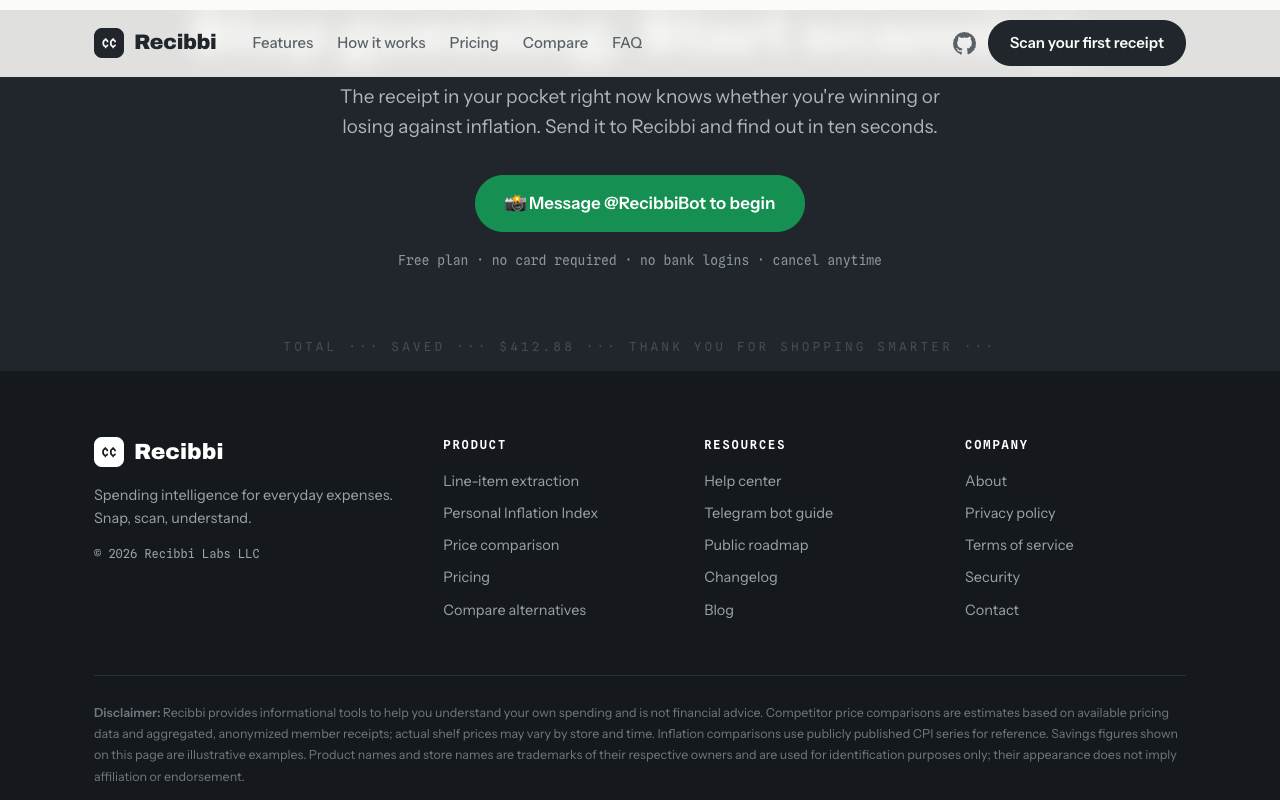Image resolution: width=1280 pixels, height=800 pixels.
Task: Visit the Help center link
Action: tap(742, 481)
